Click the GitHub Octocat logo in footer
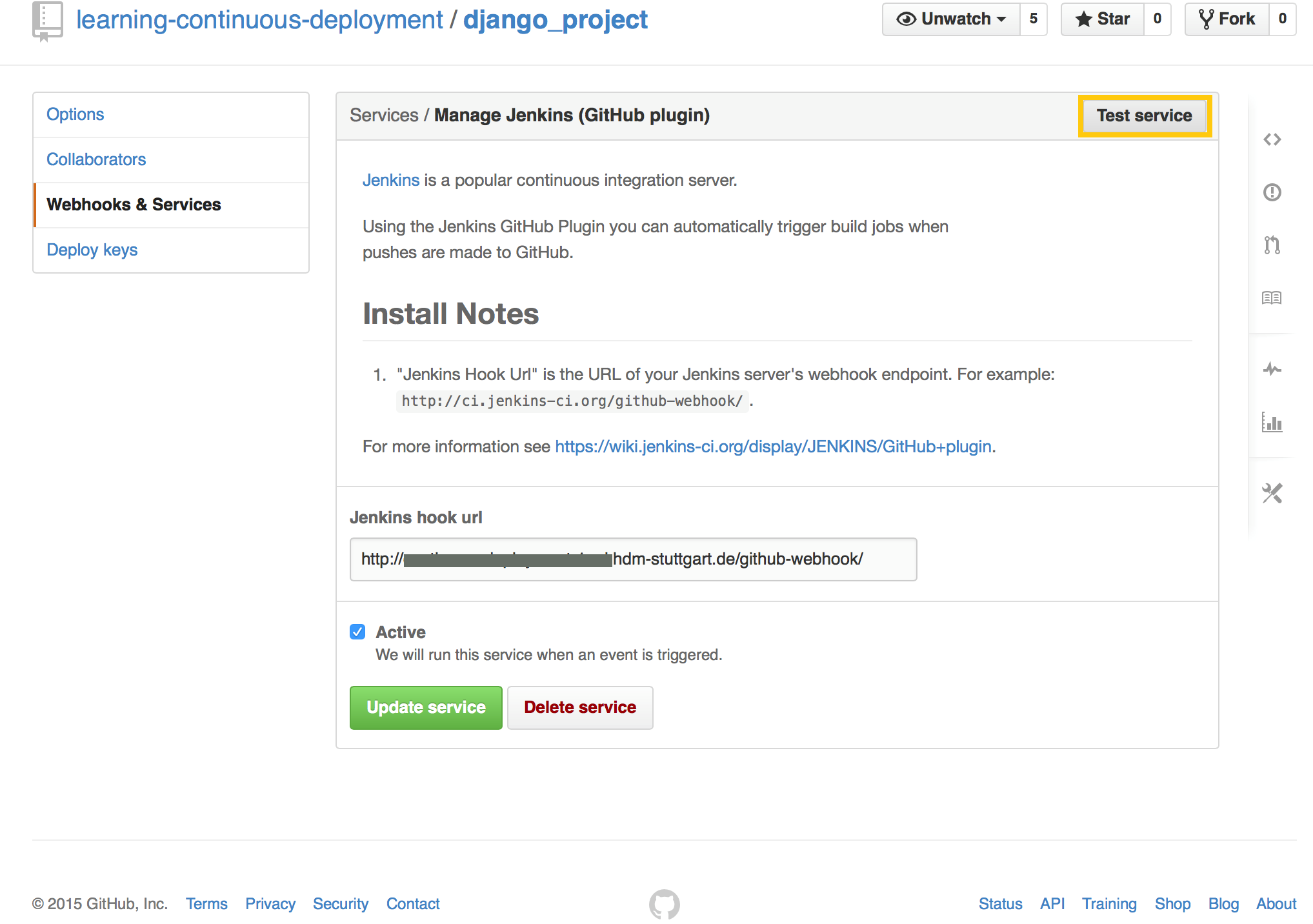This screenshot has width=1313, height=924. tap(664, 904)
